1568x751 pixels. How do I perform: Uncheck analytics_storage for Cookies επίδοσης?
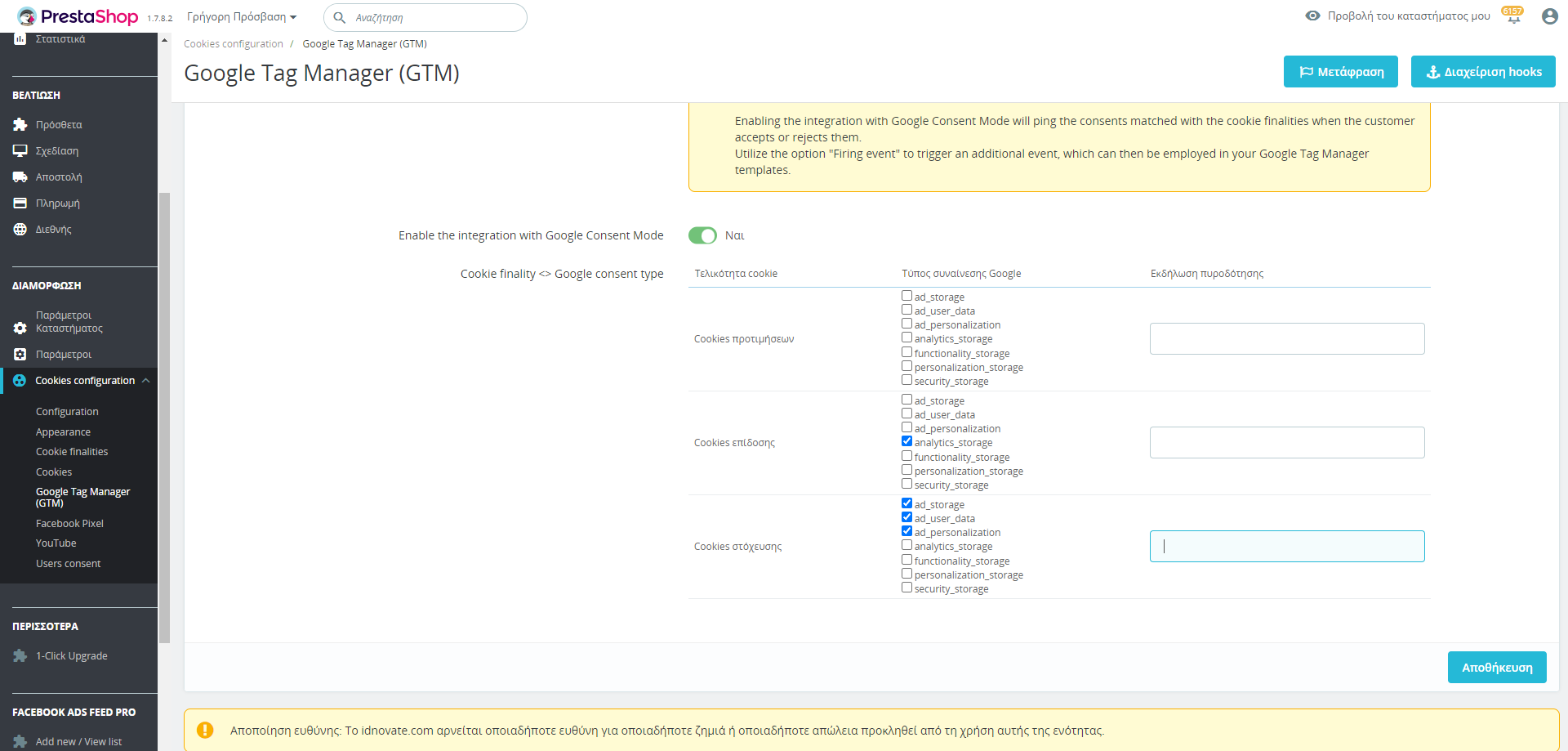tap(906, 441)
